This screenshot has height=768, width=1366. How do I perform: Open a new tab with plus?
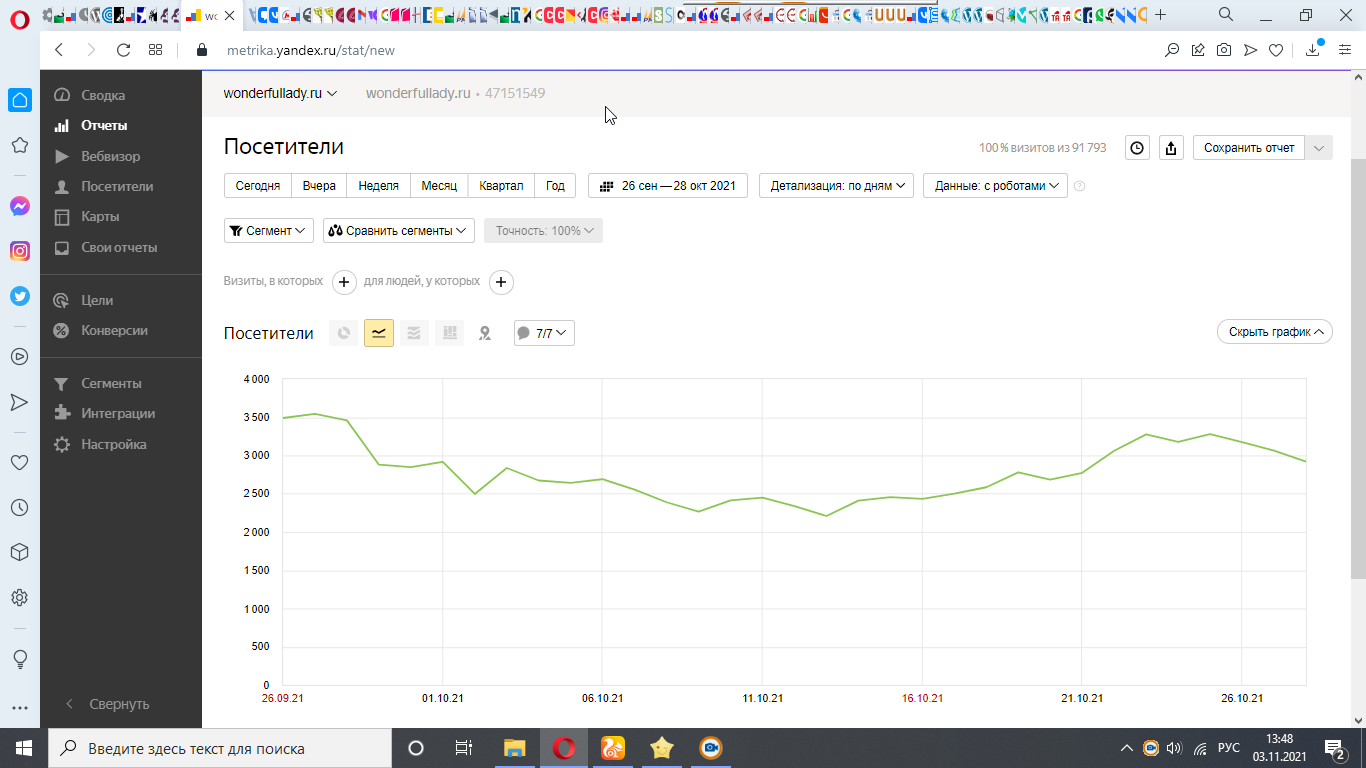coord(1161,15)
